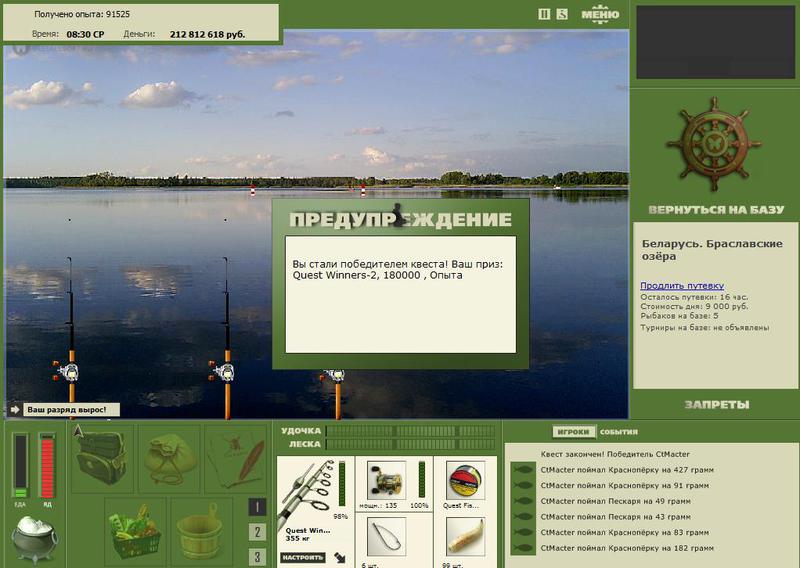Image resolution: width=800 pixels, height=568 pixels.
Task: Open the ЗАПРЕТЫ restrictions
Action: [717, 405]
